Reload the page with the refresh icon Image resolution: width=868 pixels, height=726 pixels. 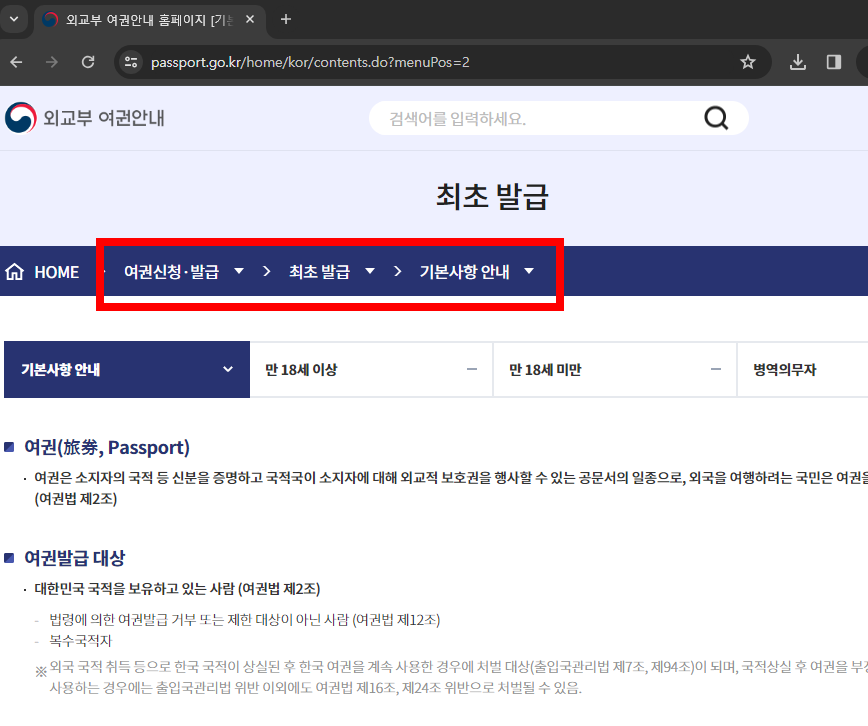coord(88,62)
